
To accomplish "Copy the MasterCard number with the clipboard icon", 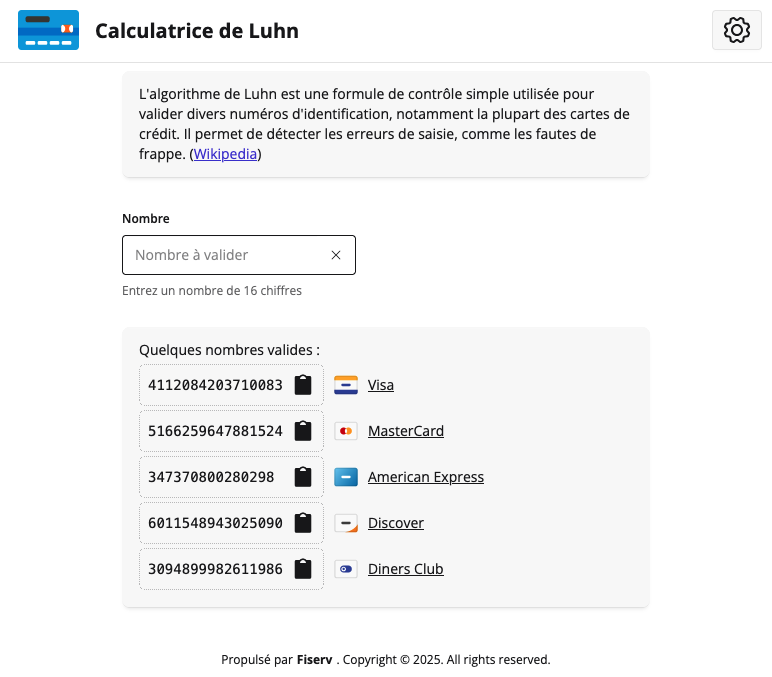I will tap(303, 431).
